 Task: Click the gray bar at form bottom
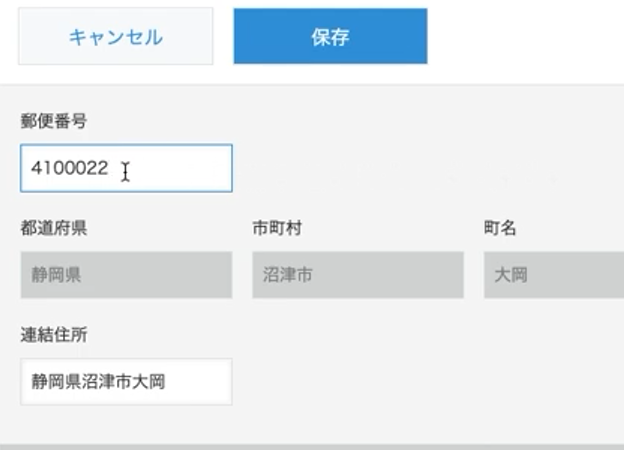[312, 447]
